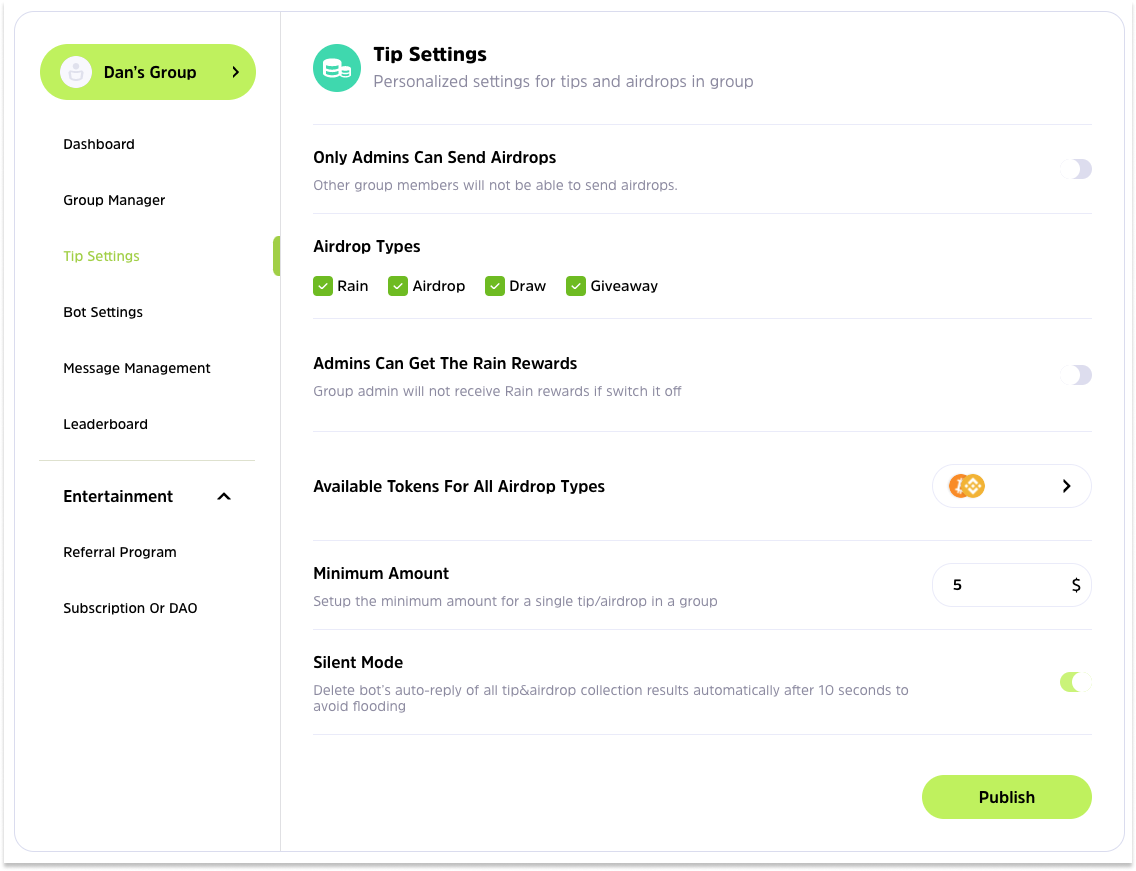Open Dan's Group chevron arrow

pos(236,72)
